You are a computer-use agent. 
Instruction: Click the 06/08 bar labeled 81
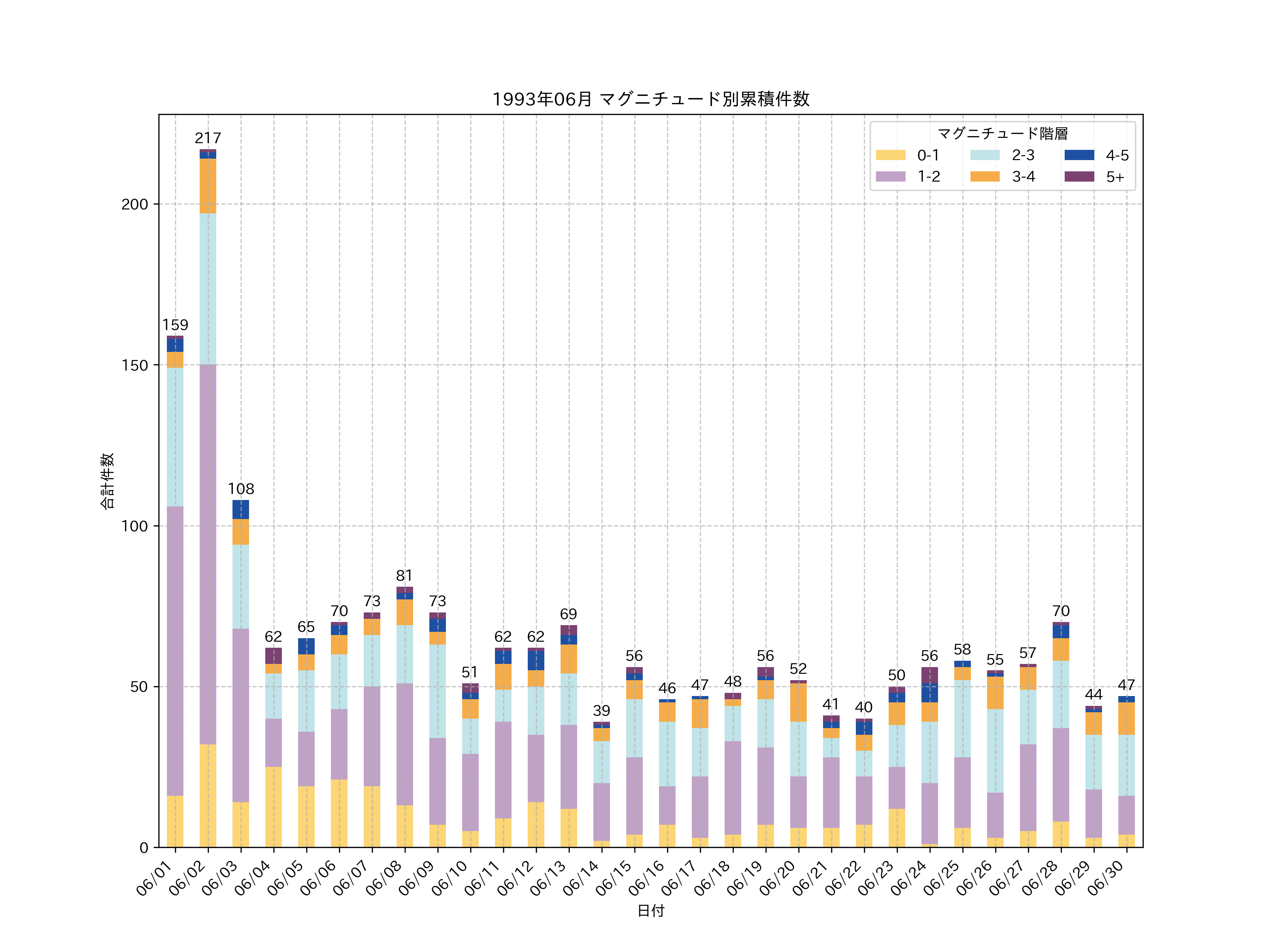(405, 717)
